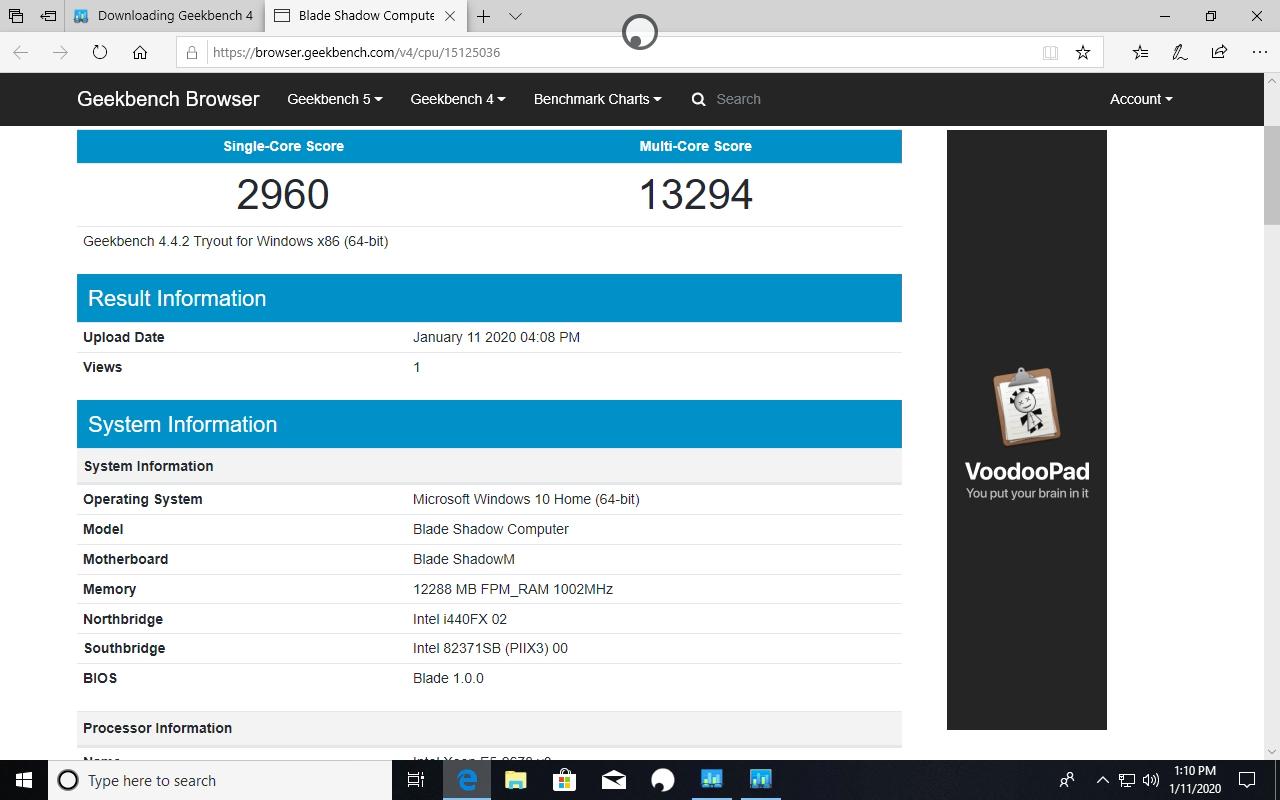Click the search magnifier icon

pyautogui.click(x=699, y=99)
